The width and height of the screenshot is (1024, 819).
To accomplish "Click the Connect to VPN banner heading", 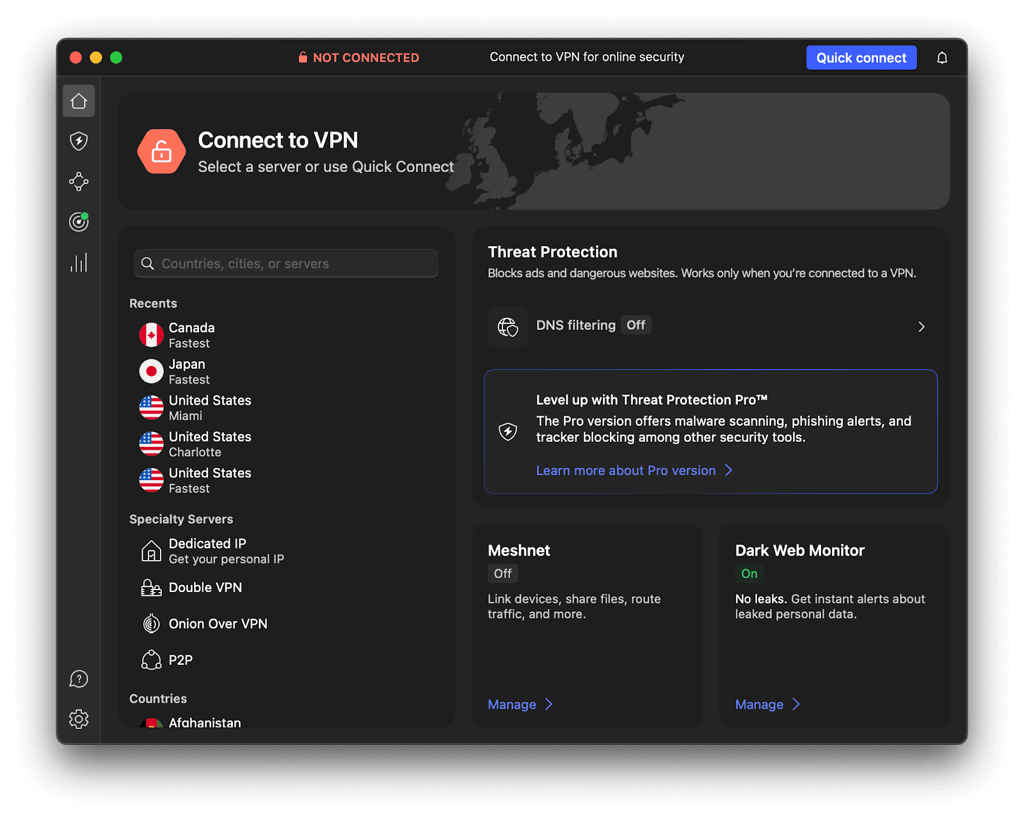I will tap(278, 140).
